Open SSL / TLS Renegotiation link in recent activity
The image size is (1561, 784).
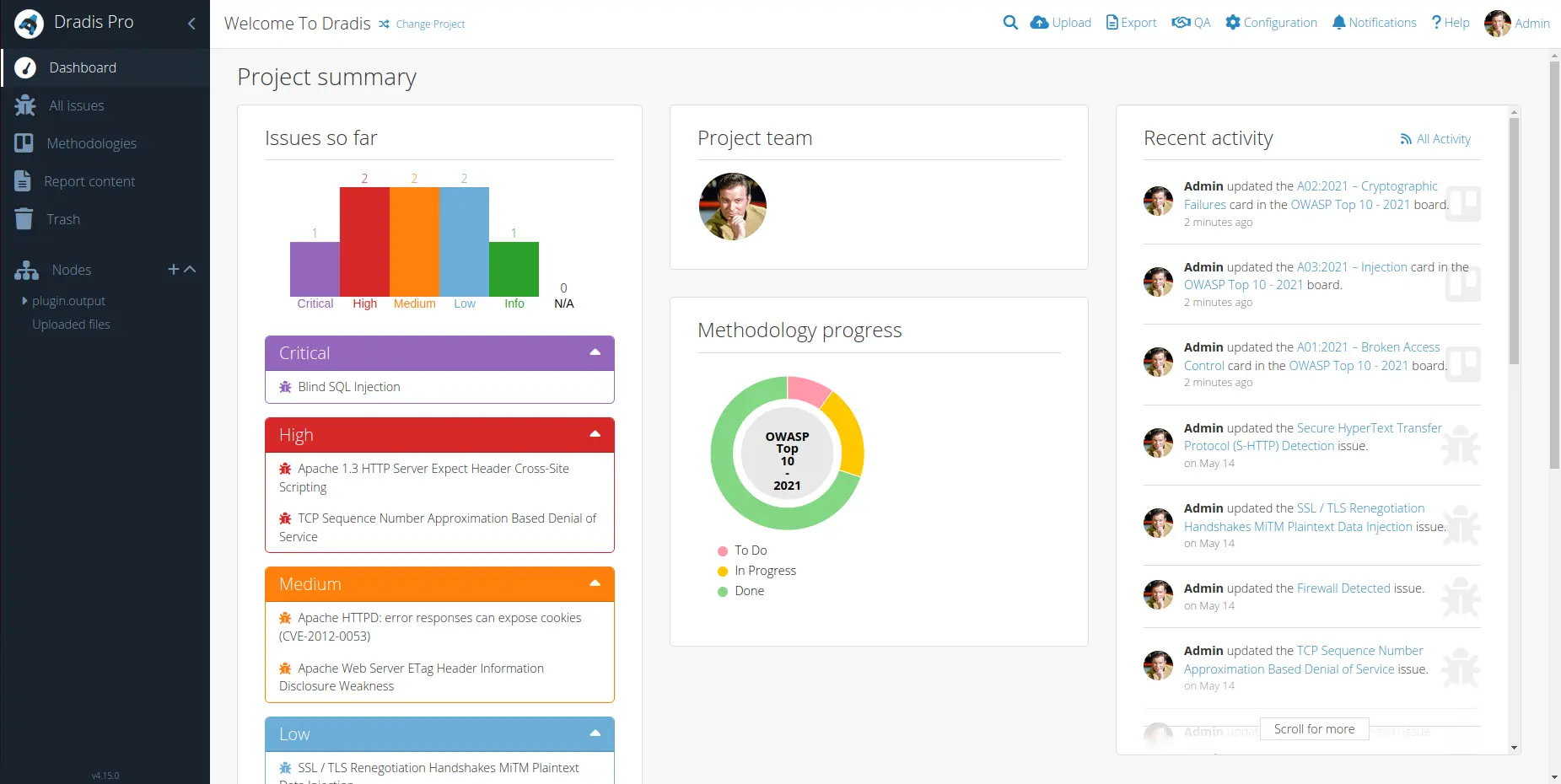(1305, 518)
